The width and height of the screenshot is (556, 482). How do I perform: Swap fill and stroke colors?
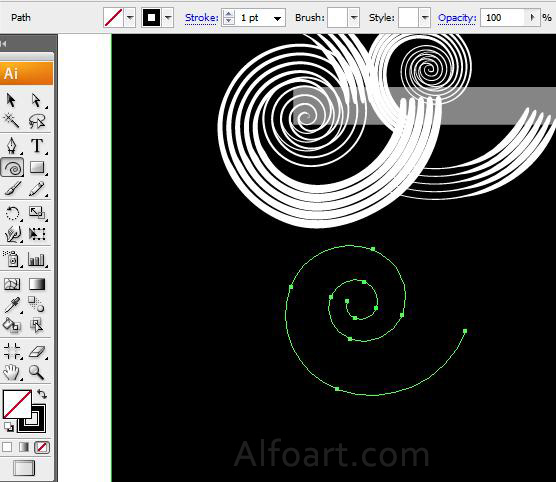pyautogui.click(x=42, y=394)
